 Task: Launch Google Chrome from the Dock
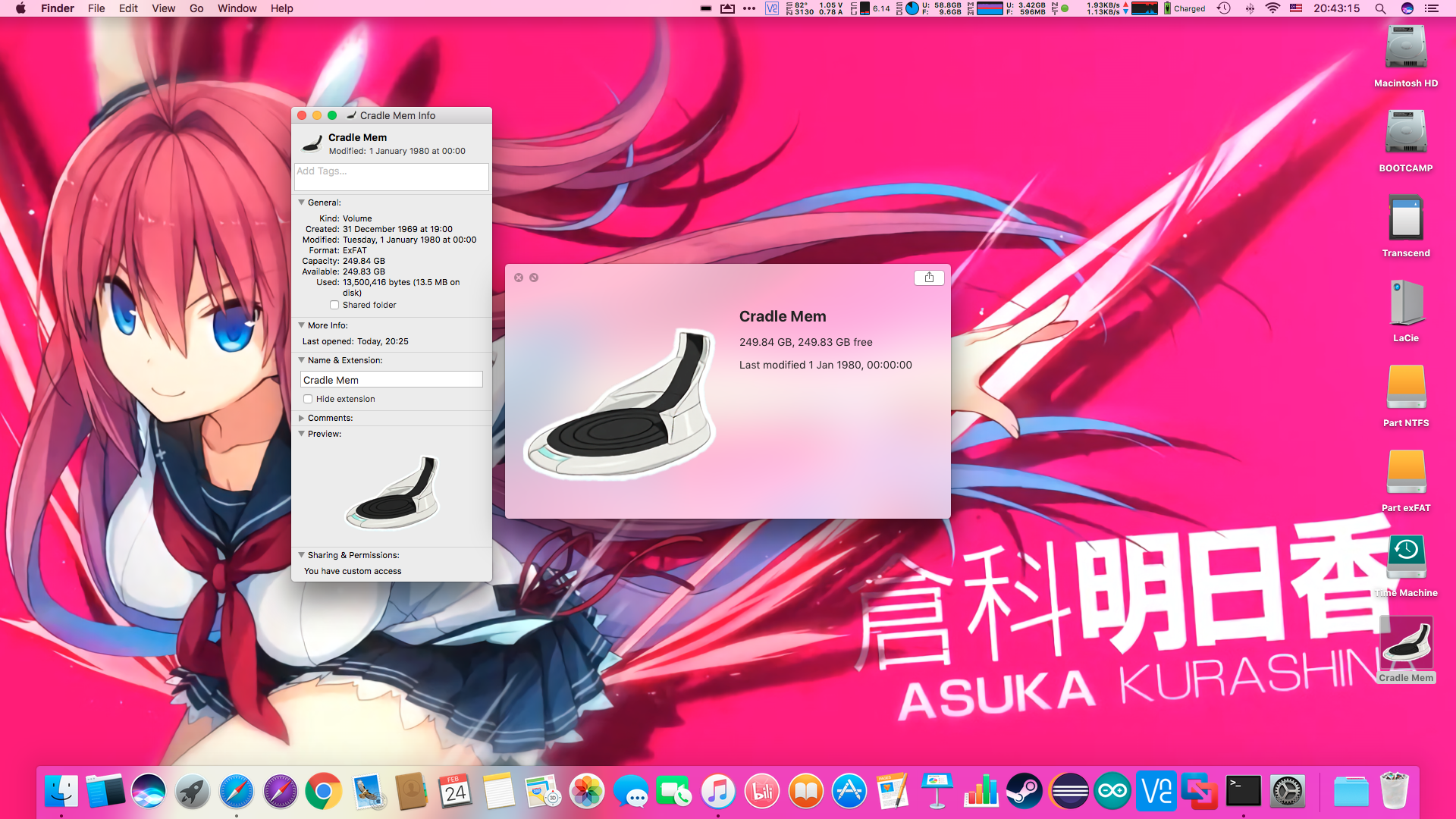click(324, 792)
